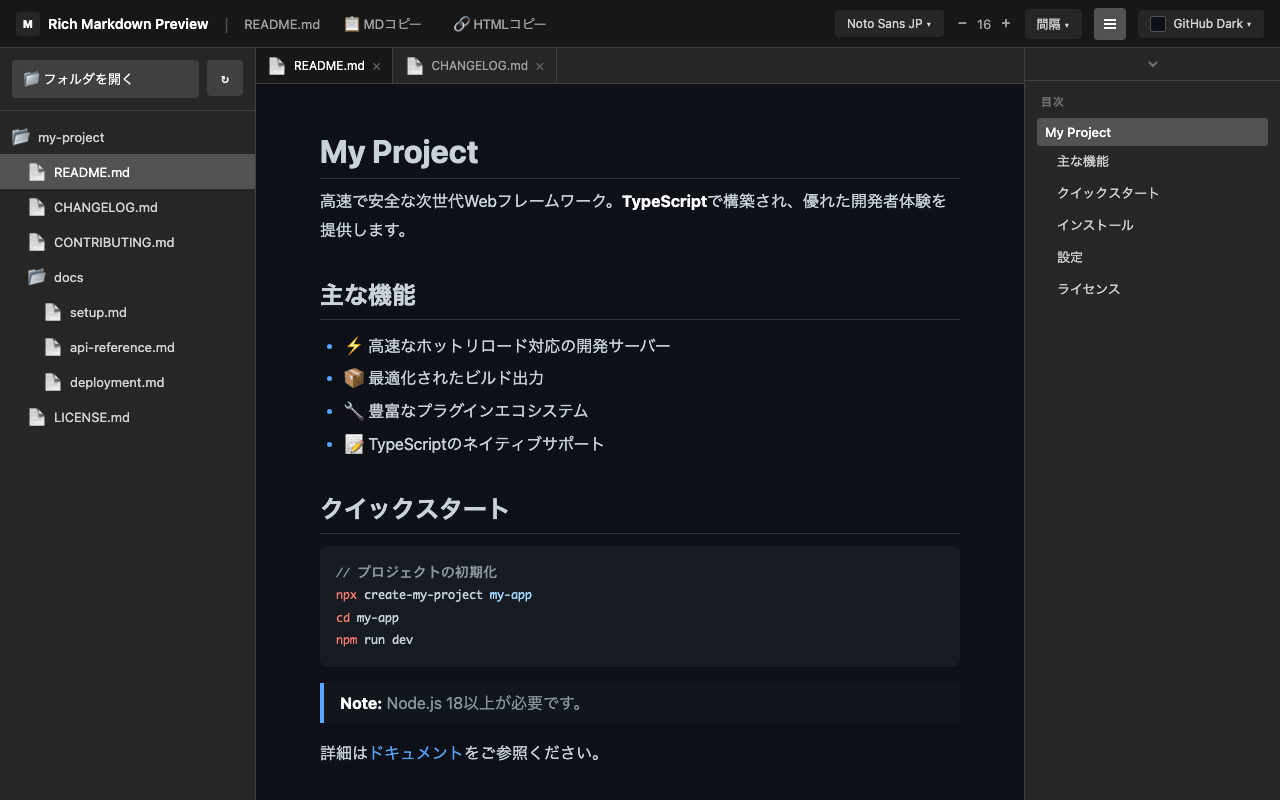This screenshot has height=800, width=1280.
Task: Switch to the CHANGELOG.md tab
Action: tap(475, 66)
